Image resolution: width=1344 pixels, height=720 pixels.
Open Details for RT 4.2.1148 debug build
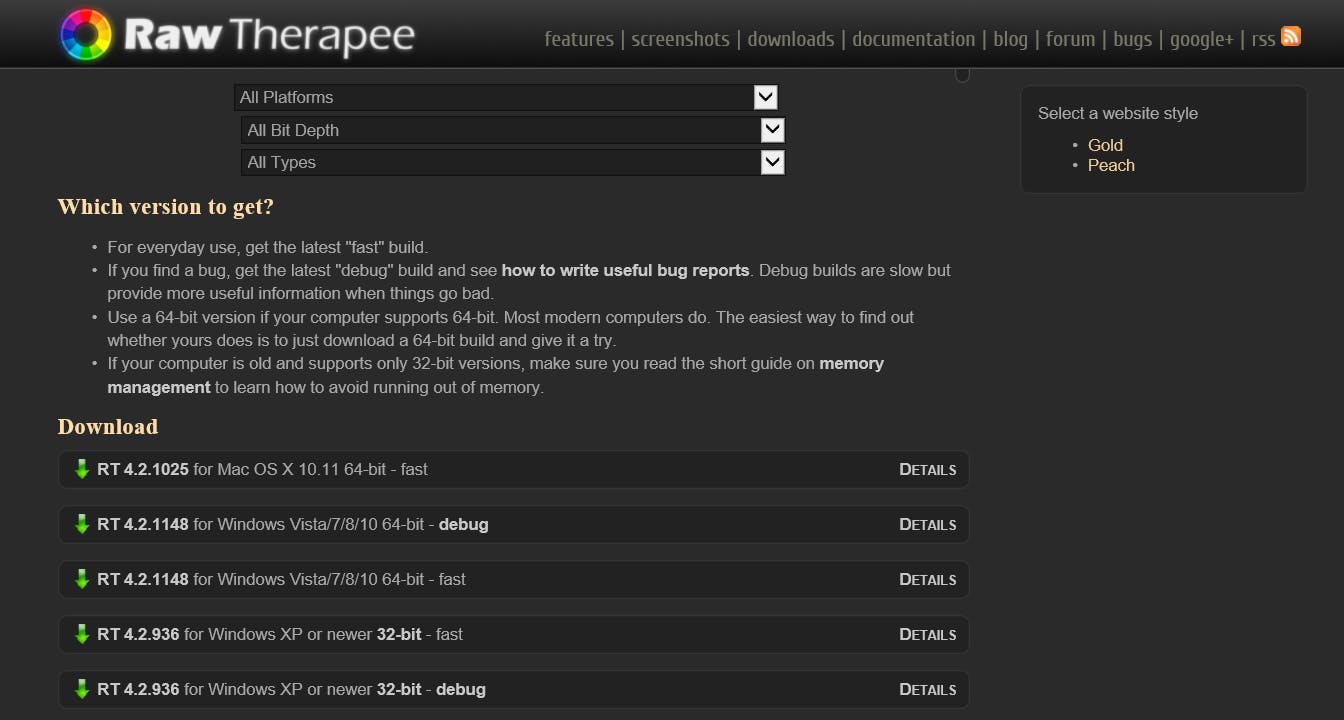pos(927,524)
